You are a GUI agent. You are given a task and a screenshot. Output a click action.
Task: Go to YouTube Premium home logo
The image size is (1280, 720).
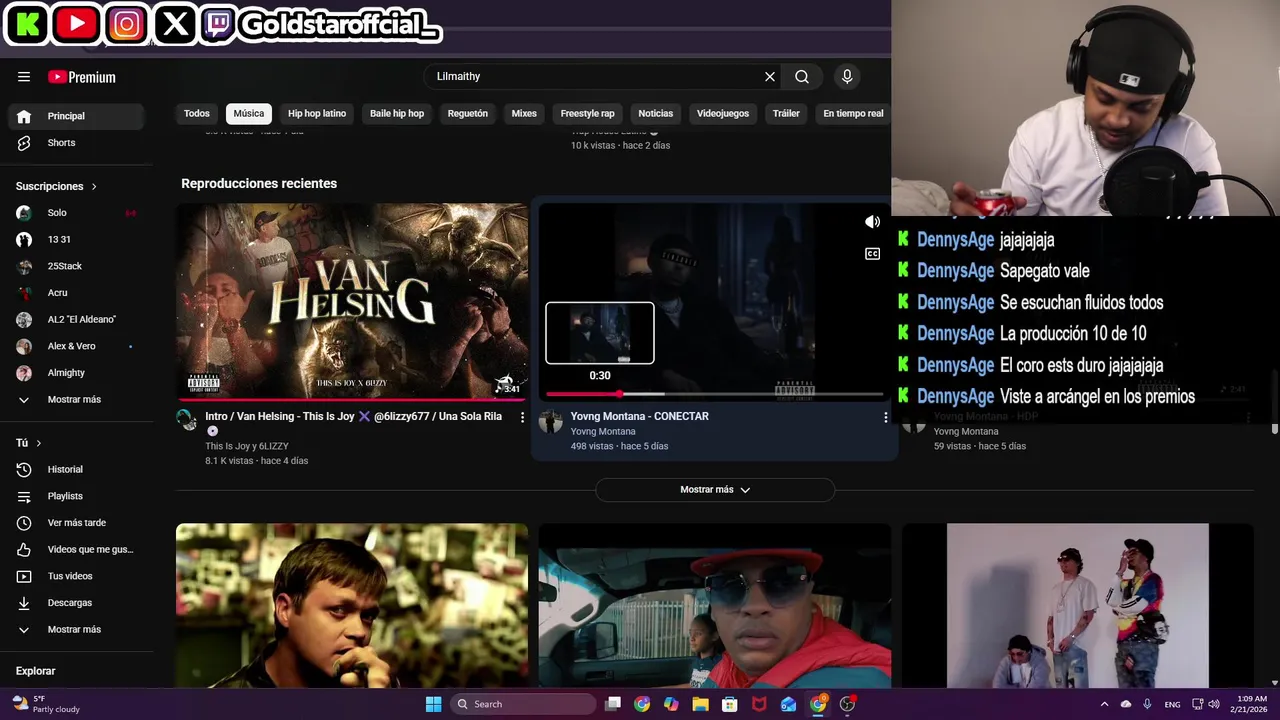point(82,77)
